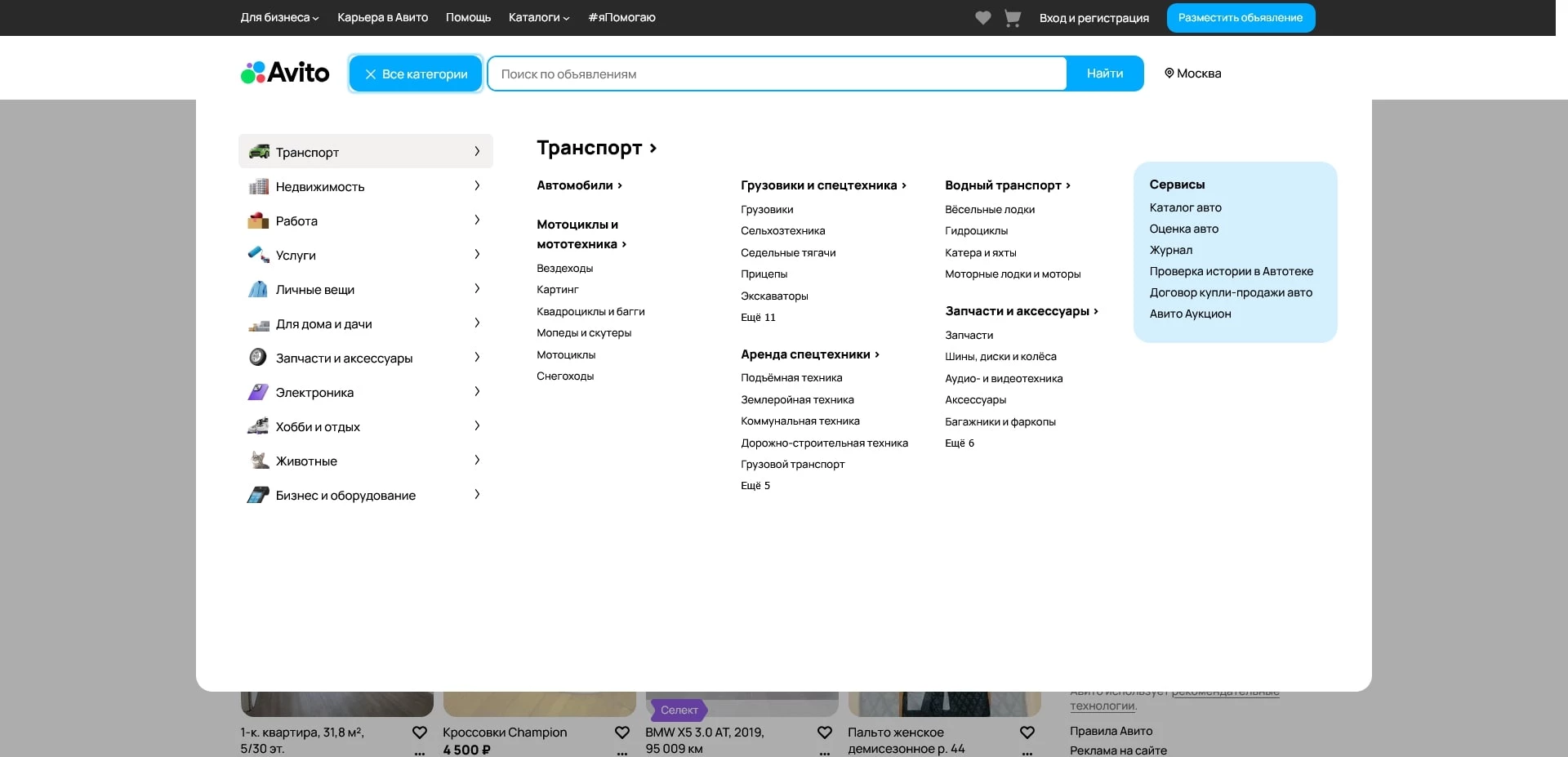
Task: Click the Поиск по объявлениям search field
Action: (776, 73)
